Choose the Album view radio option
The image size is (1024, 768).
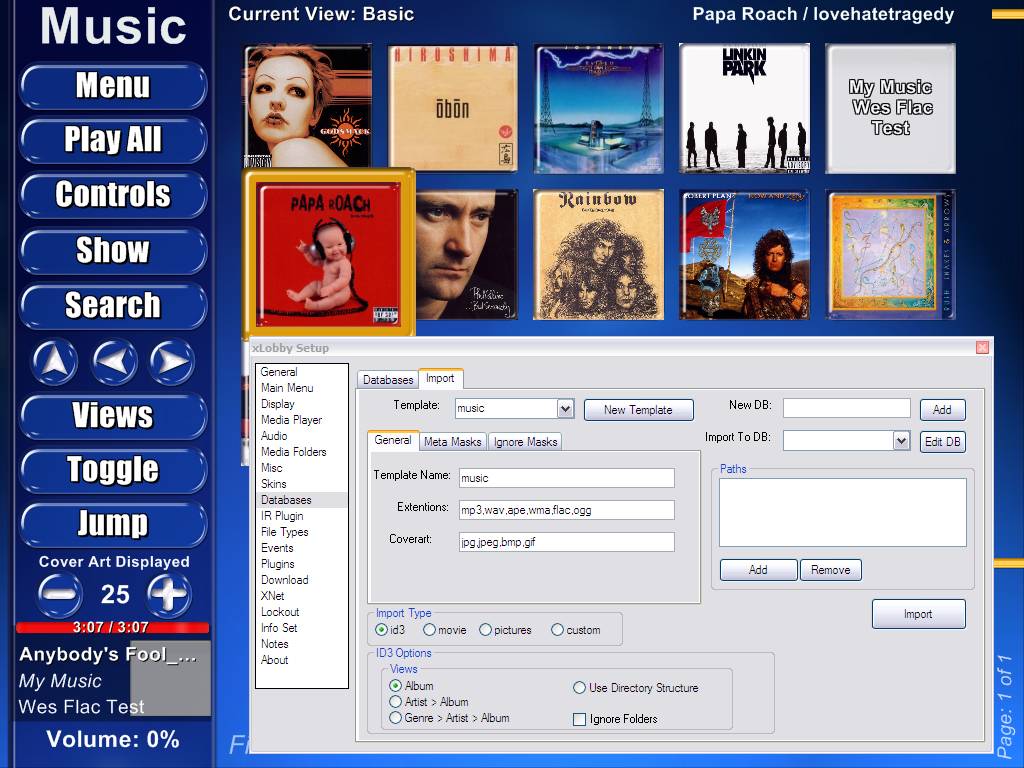pos(395,686)
